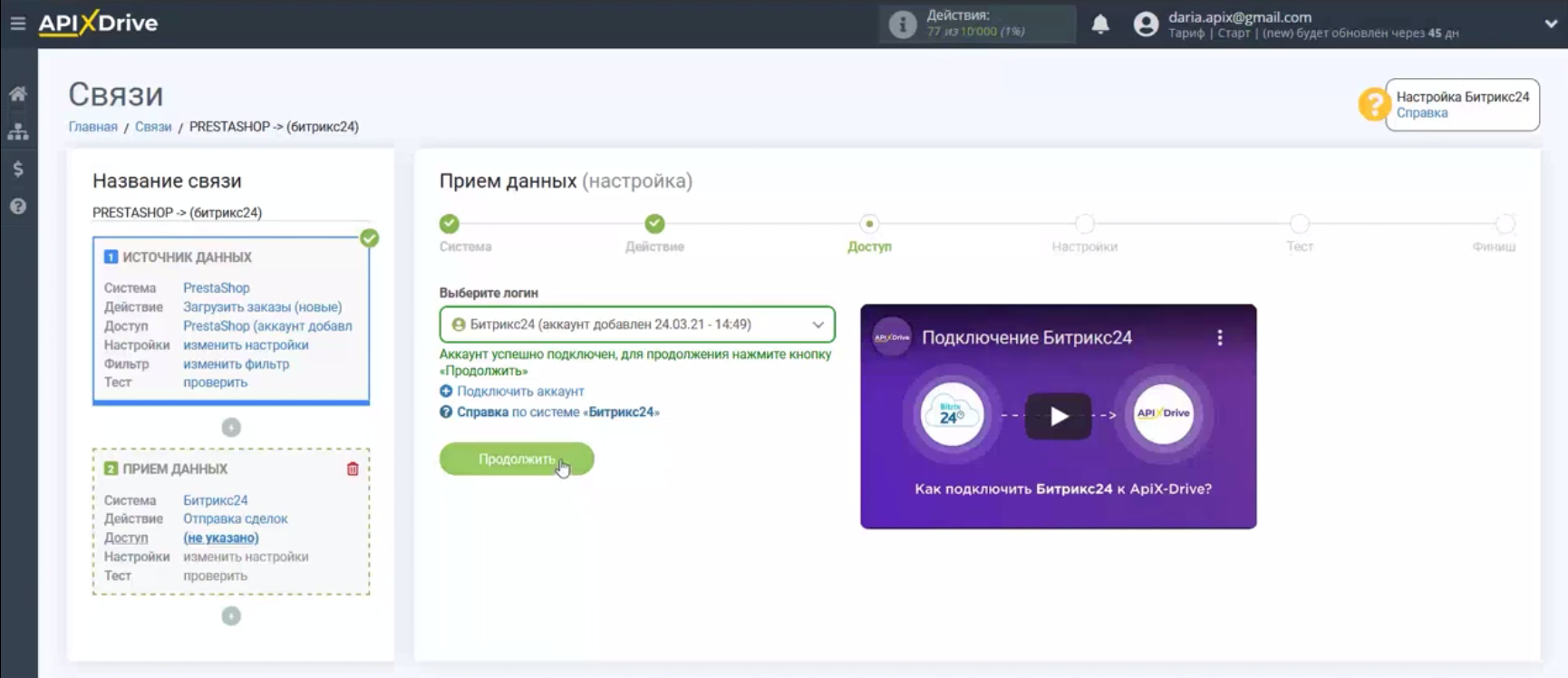Click изменить настройки in source block
Image resolution: width=1568 pixels, height=678 pixels.
click(x=246, y=344)
